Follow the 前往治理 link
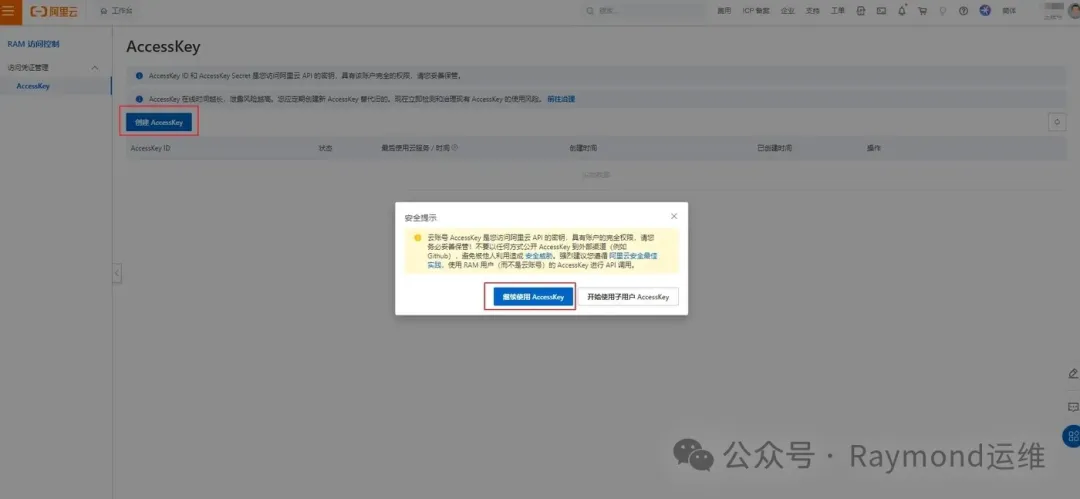This screenshot has height=499, width=1080. point(561,99)
